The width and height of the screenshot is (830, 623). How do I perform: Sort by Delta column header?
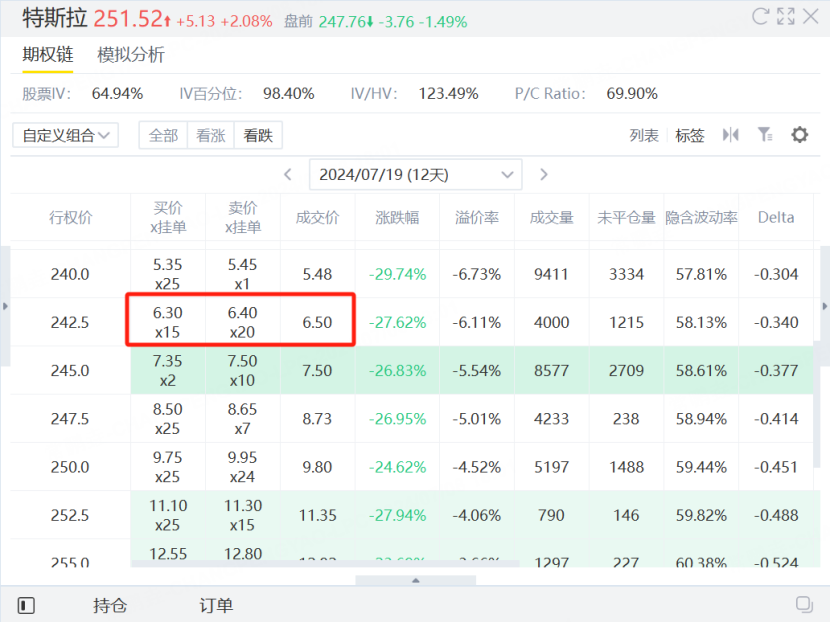pyautogui.click(x=776, y=218)
